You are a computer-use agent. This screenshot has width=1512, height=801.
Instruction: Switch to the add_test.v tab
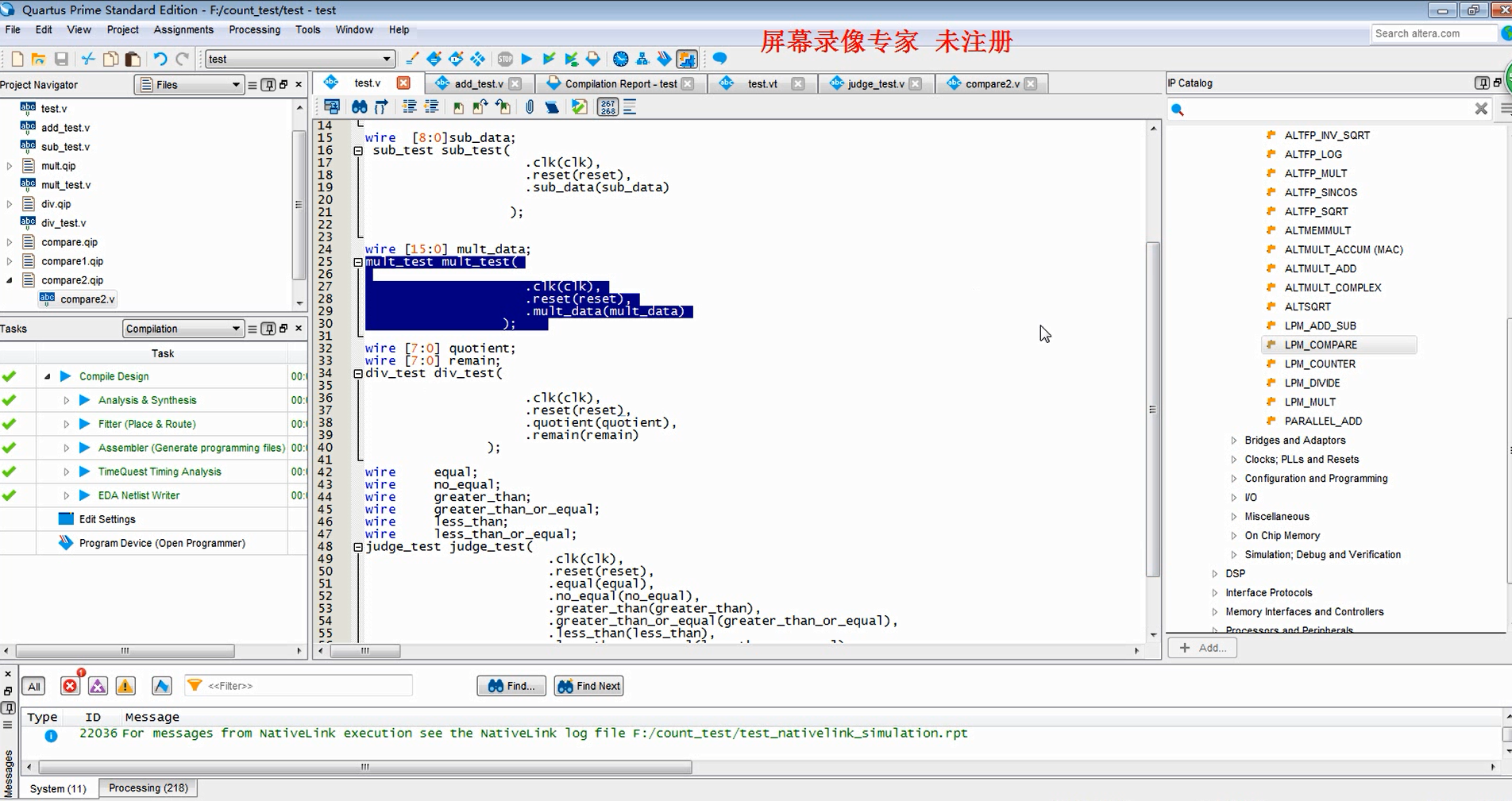[x=479, y=83]
